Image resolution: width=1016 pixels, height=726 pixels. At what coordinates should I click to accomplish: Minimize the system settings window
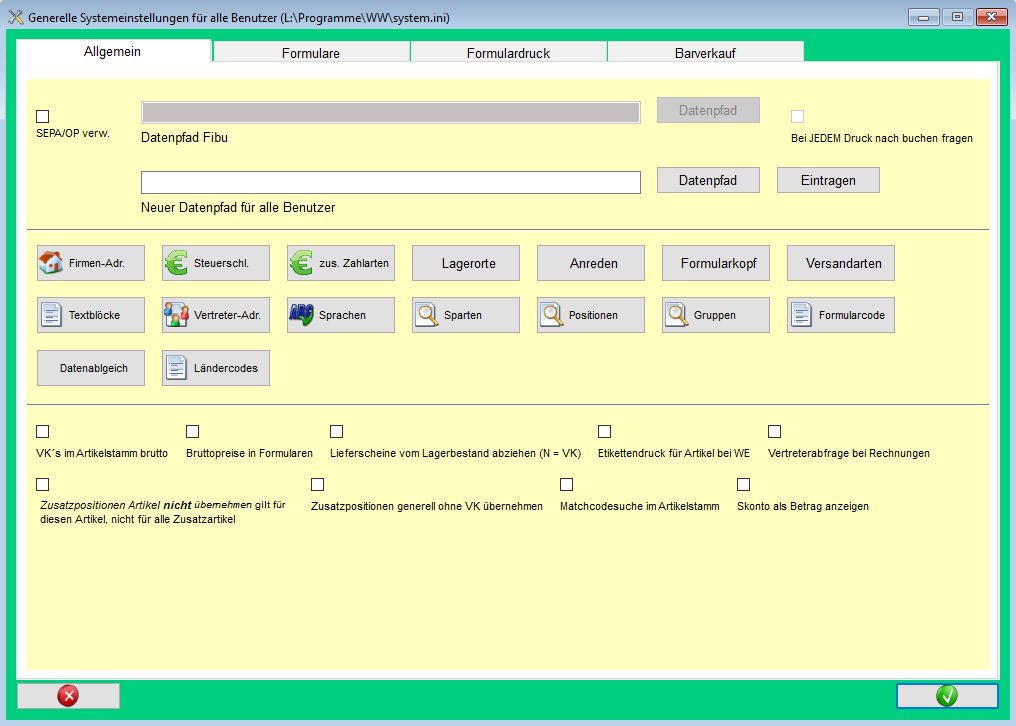(923, 17)
